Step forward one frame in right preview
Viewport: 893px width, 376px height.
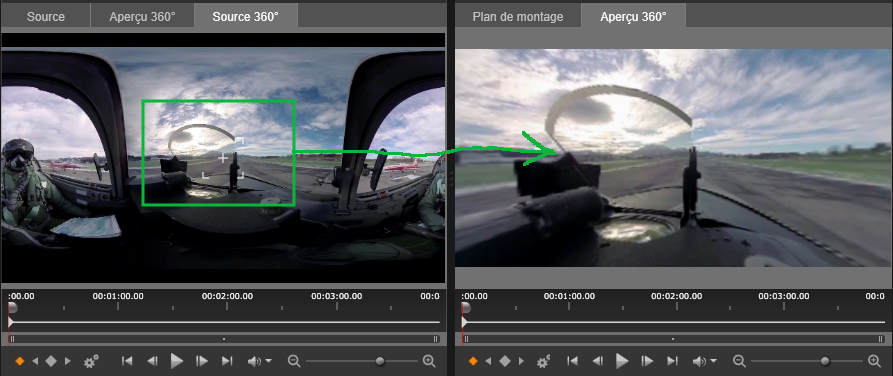pyautogui.click(x=647, y=361)
